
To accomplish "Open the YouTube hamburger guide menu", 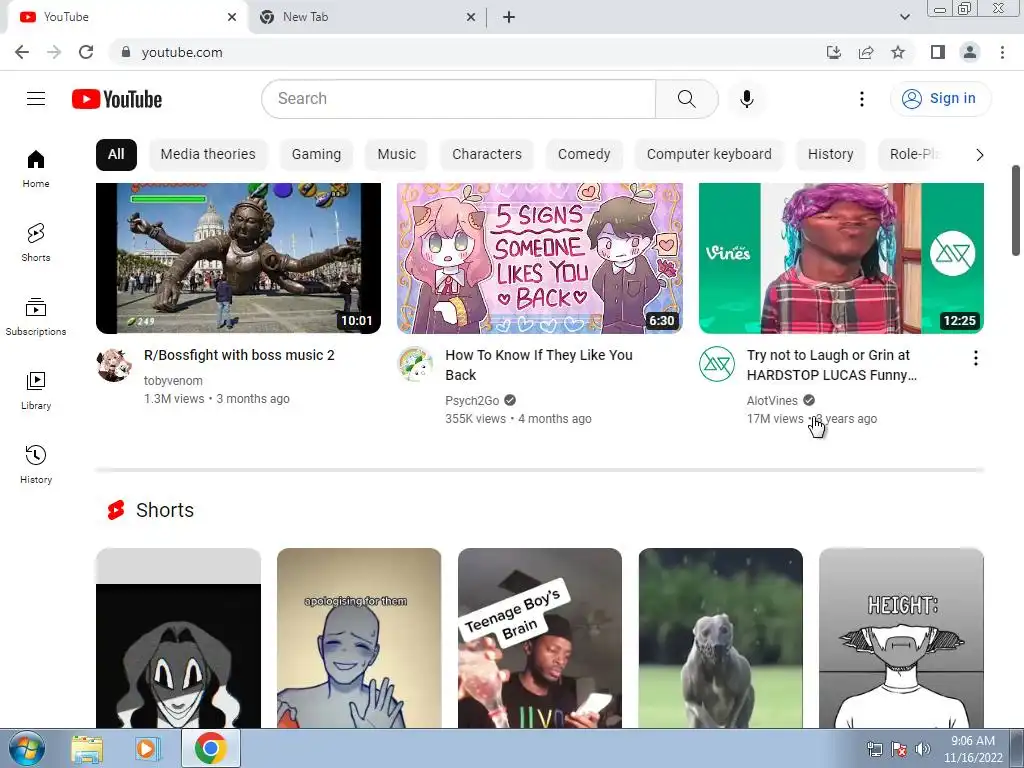I will point(36,99).
